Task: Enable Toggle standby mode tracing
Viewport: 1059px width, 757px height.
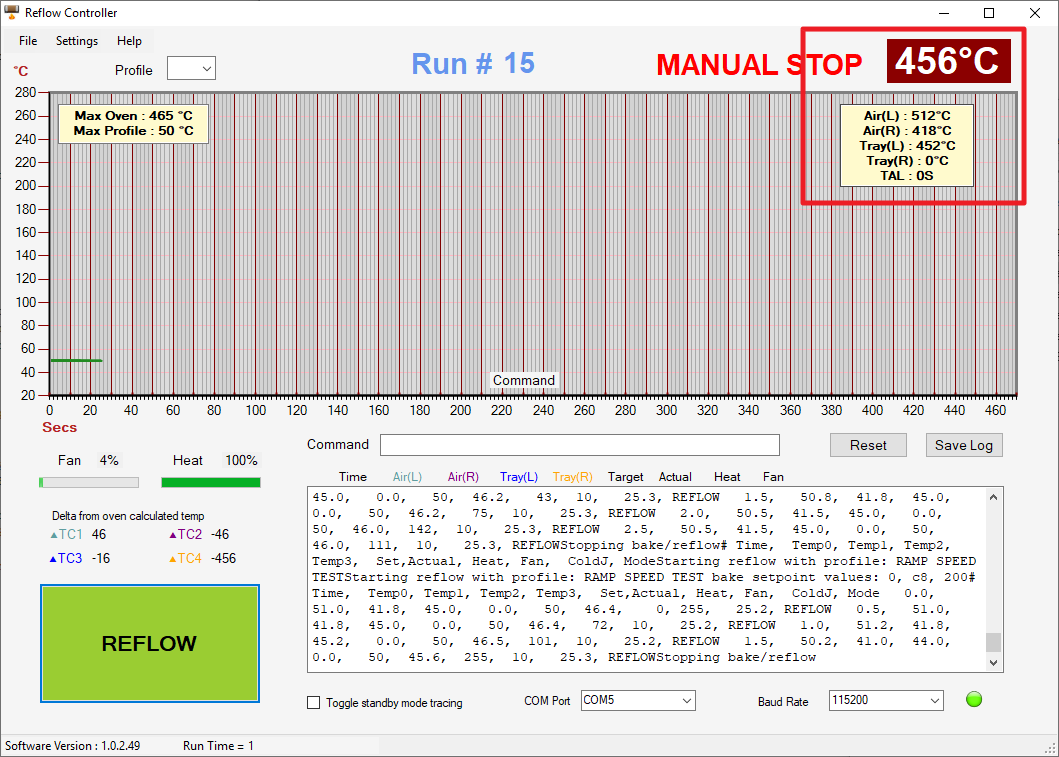Action: click(x=313, y=702)
